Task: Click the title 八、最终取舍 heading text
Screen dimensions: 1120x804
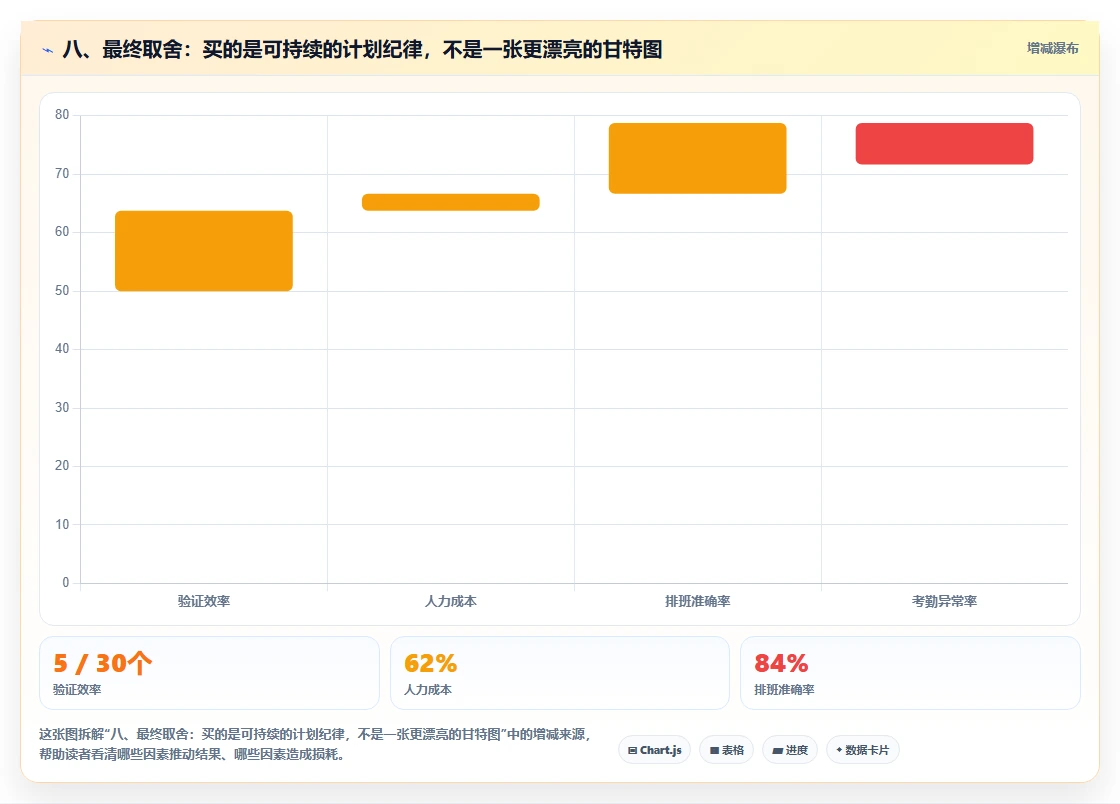Action: click(x=362, y=49)
